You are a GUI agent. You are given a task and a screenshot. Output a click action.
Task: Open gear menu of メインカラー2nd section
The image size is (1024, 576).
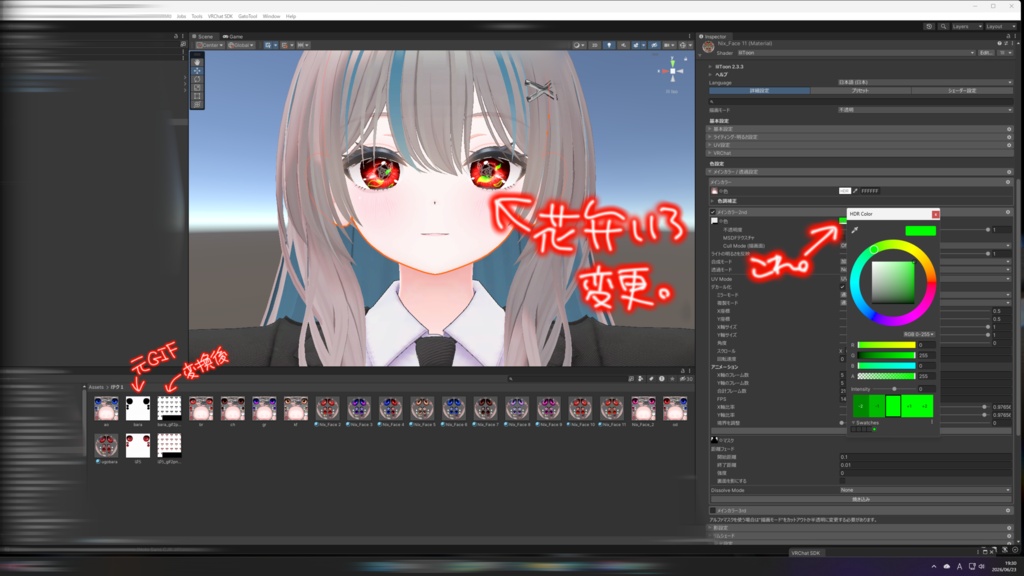1008,212
